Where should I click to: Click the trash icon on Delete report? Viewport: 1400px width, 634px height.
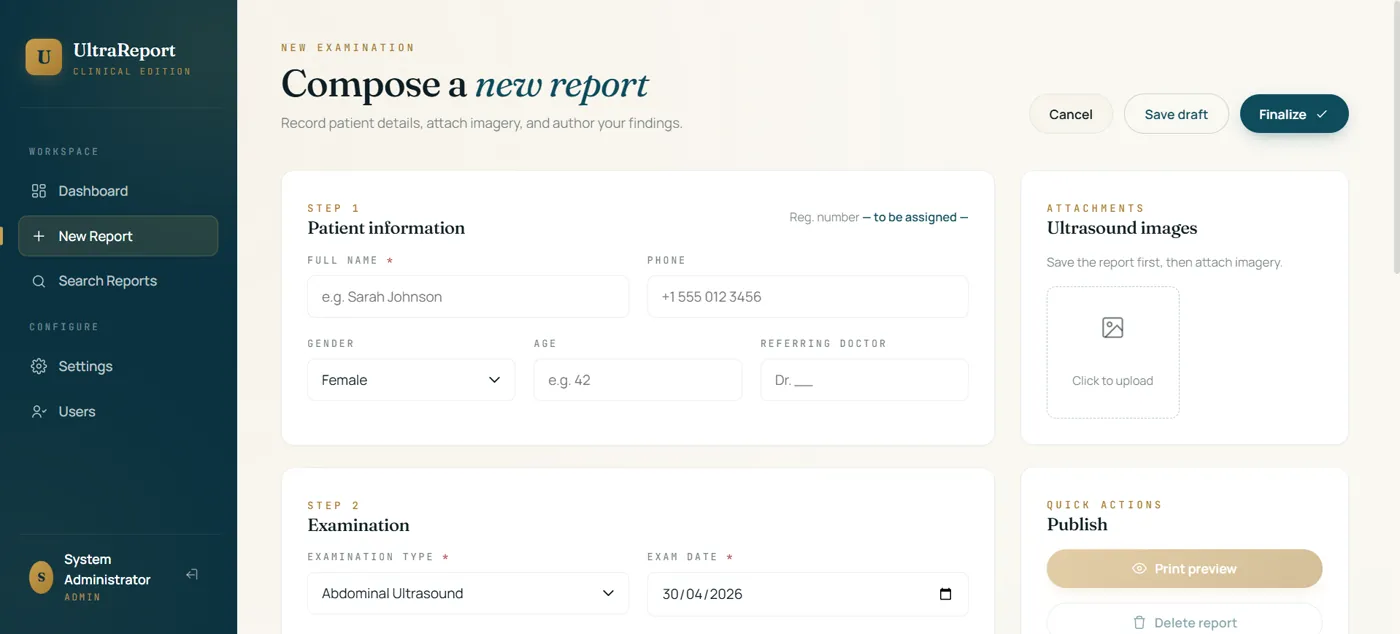[x=1139, y=622]
